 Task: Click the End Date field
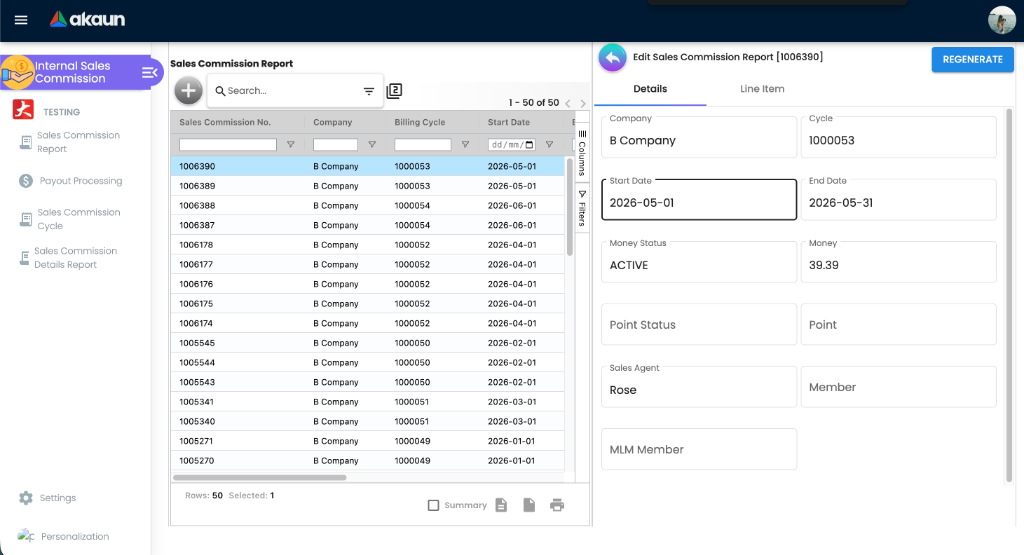coord(899,199)
